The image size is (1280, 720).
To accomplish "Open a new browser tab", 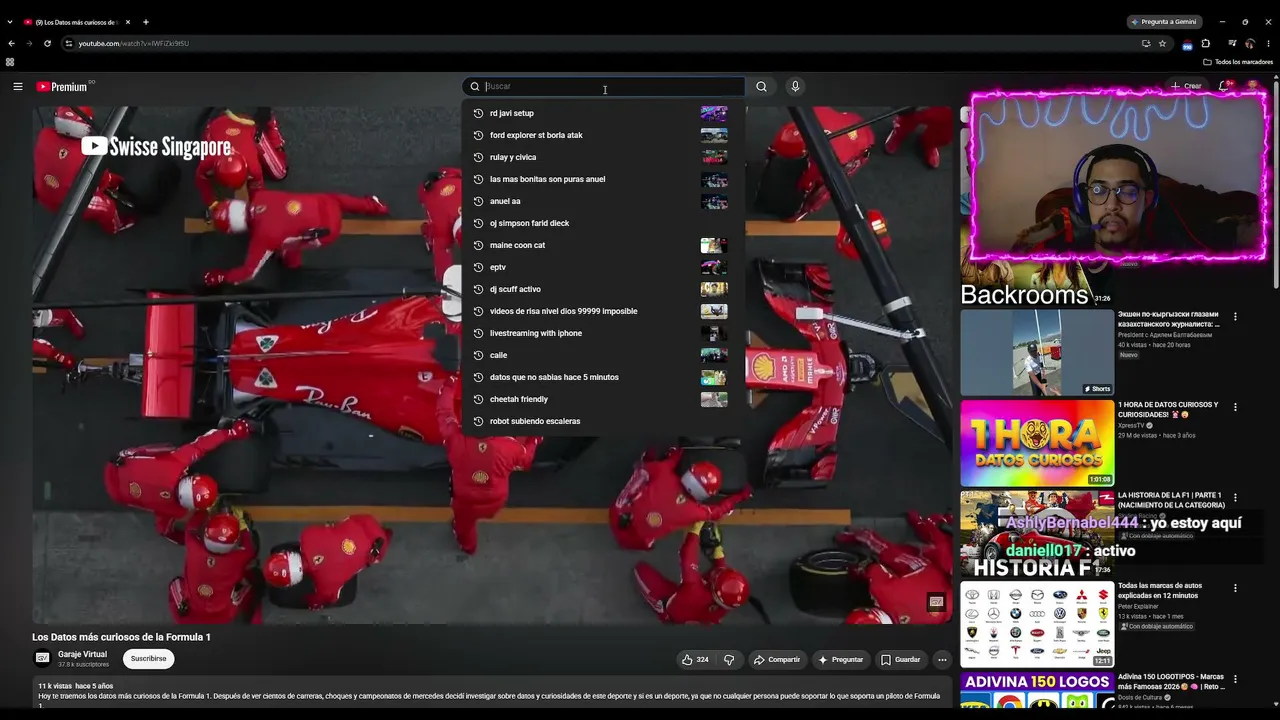I will tap(146, 21).
